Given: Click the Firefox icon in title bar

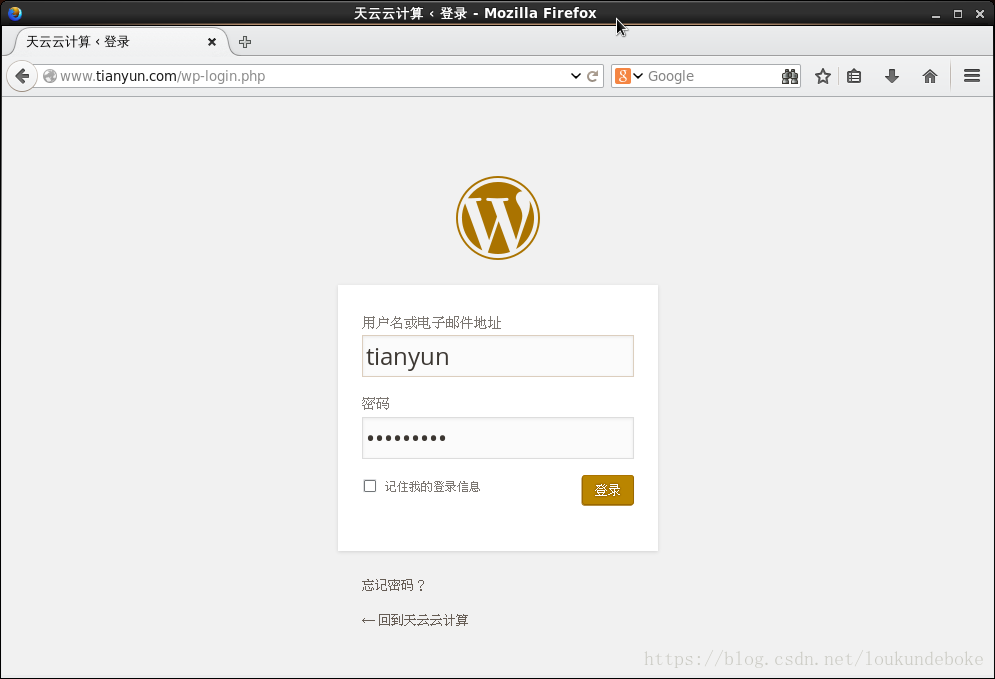Looking at the screenshot, I should (x=15, y=13).
